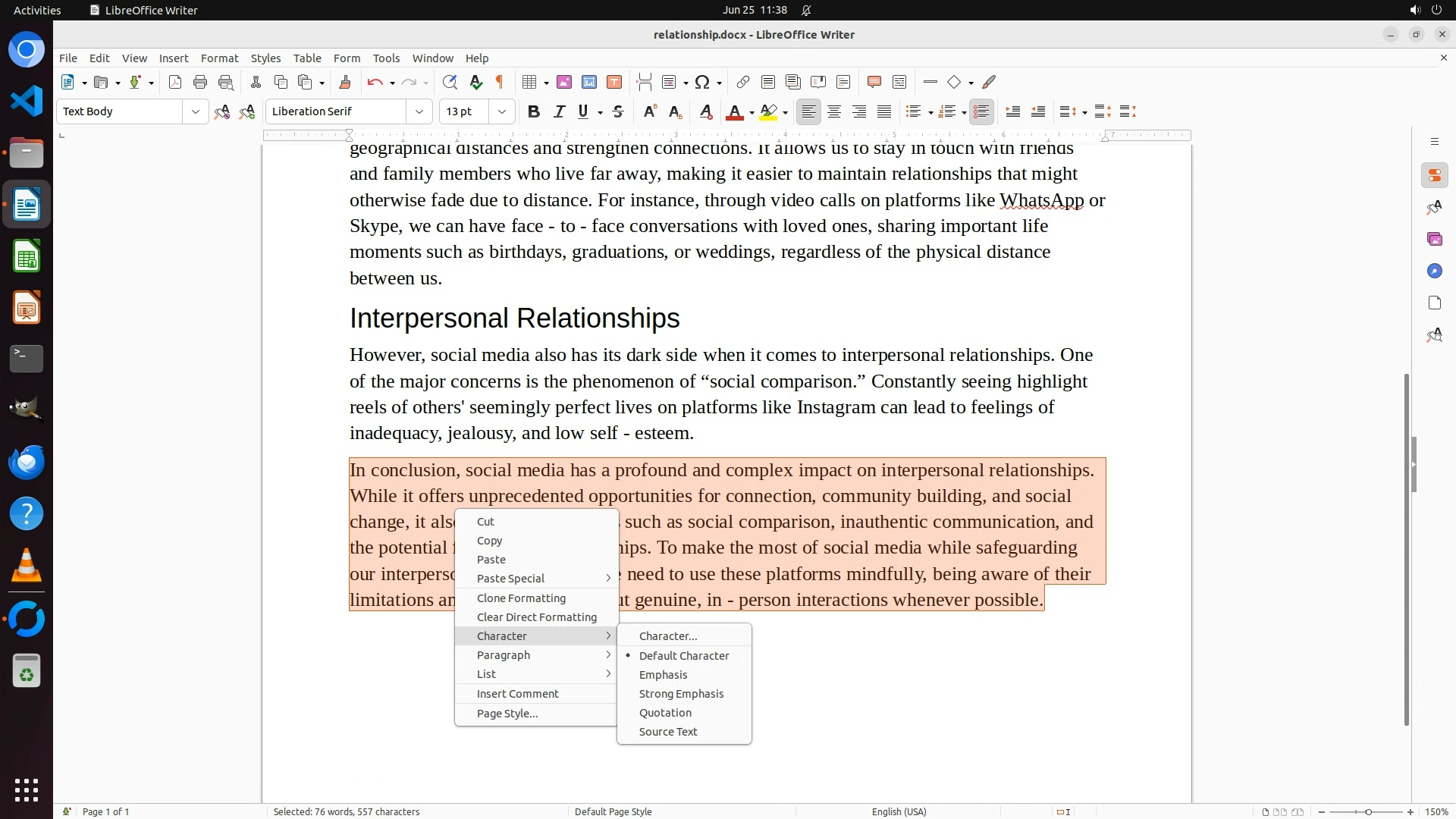Click the Bold formatting icon
Screen dimensions: 1456x819
coord(534,112)
